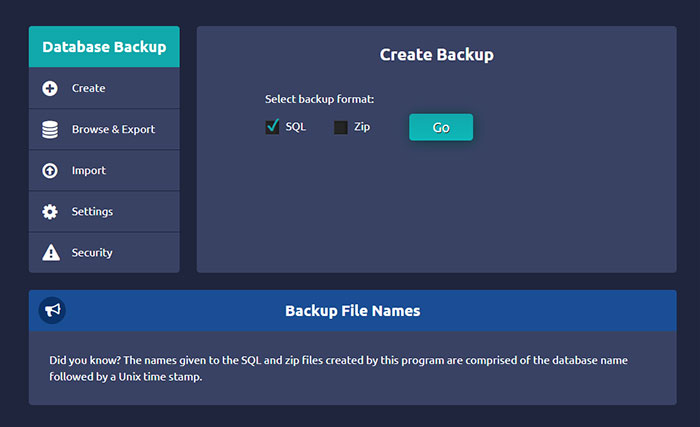Open the Browse & Export menu item
This screenshot has width=700, height=427.
pyautogui.click(x=113, y=129)
